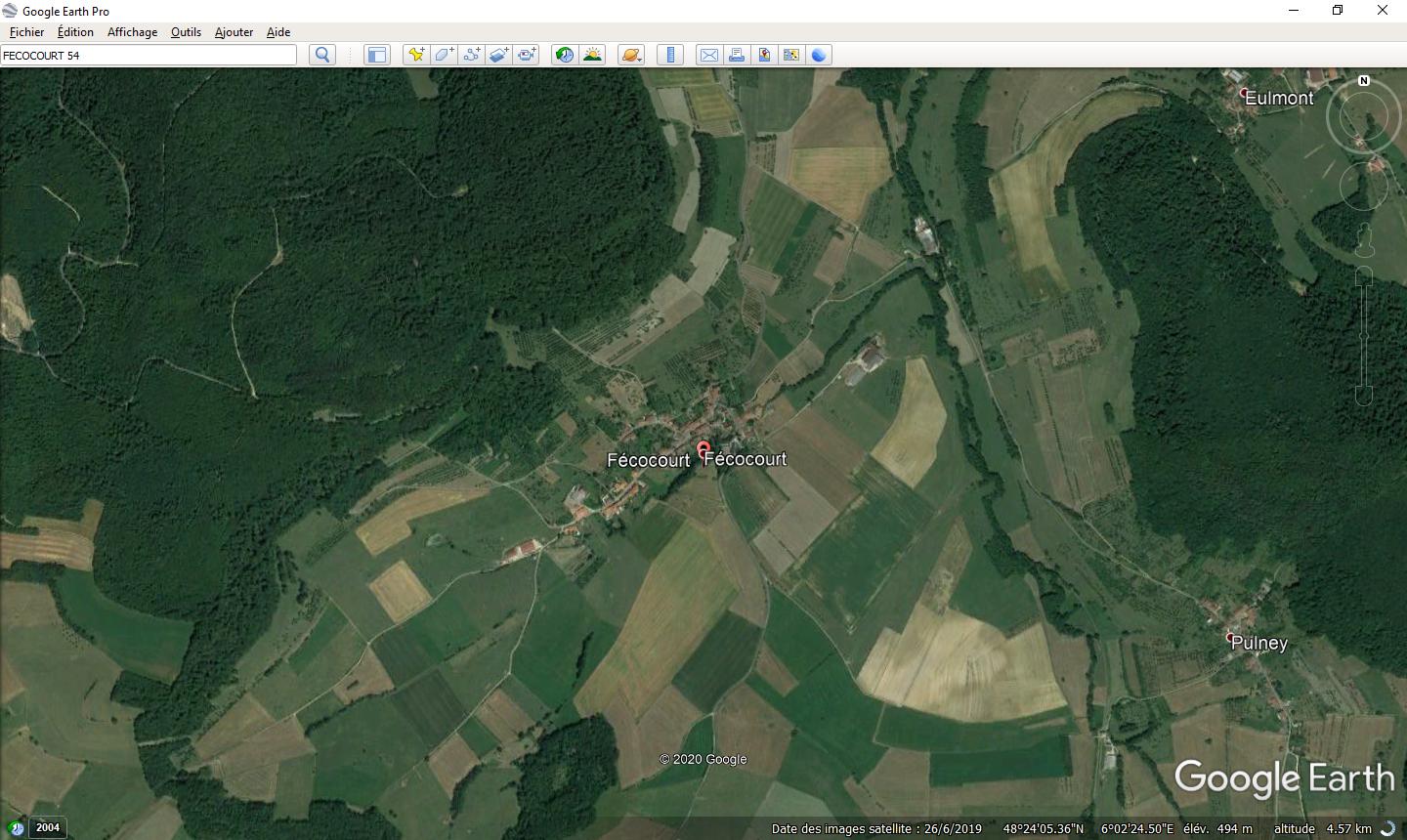Click eye altitude 4.57 km
This screenshot has width=1407, height=840.
[1348, 828]
